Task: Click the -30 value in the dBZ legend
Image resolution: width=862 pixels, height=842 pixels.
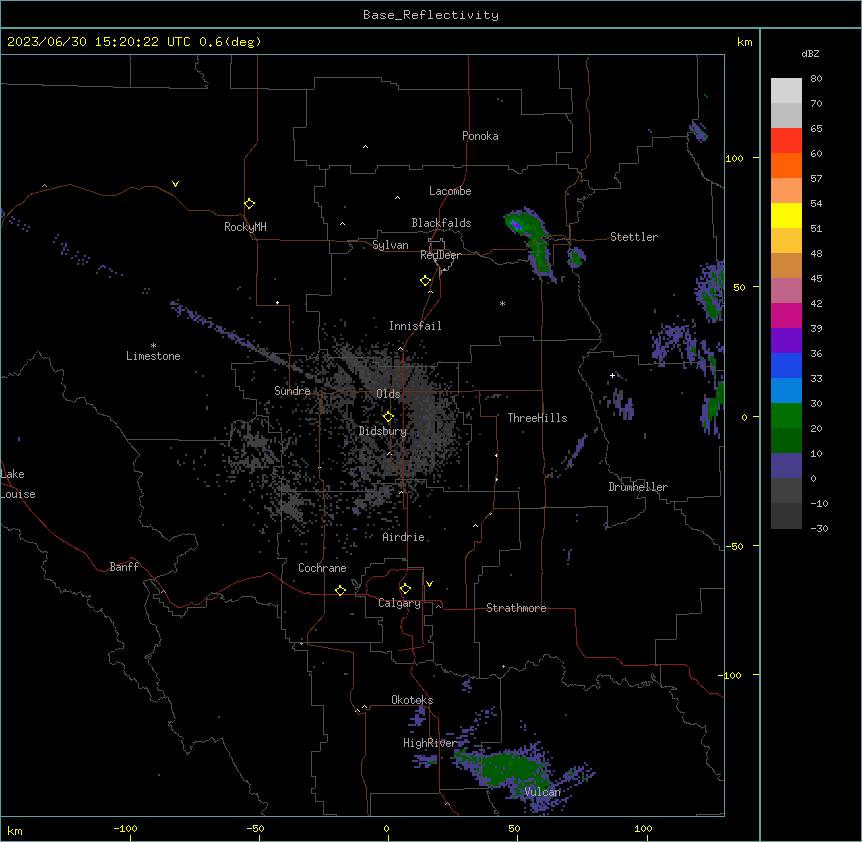Action: tap(819, 529)
